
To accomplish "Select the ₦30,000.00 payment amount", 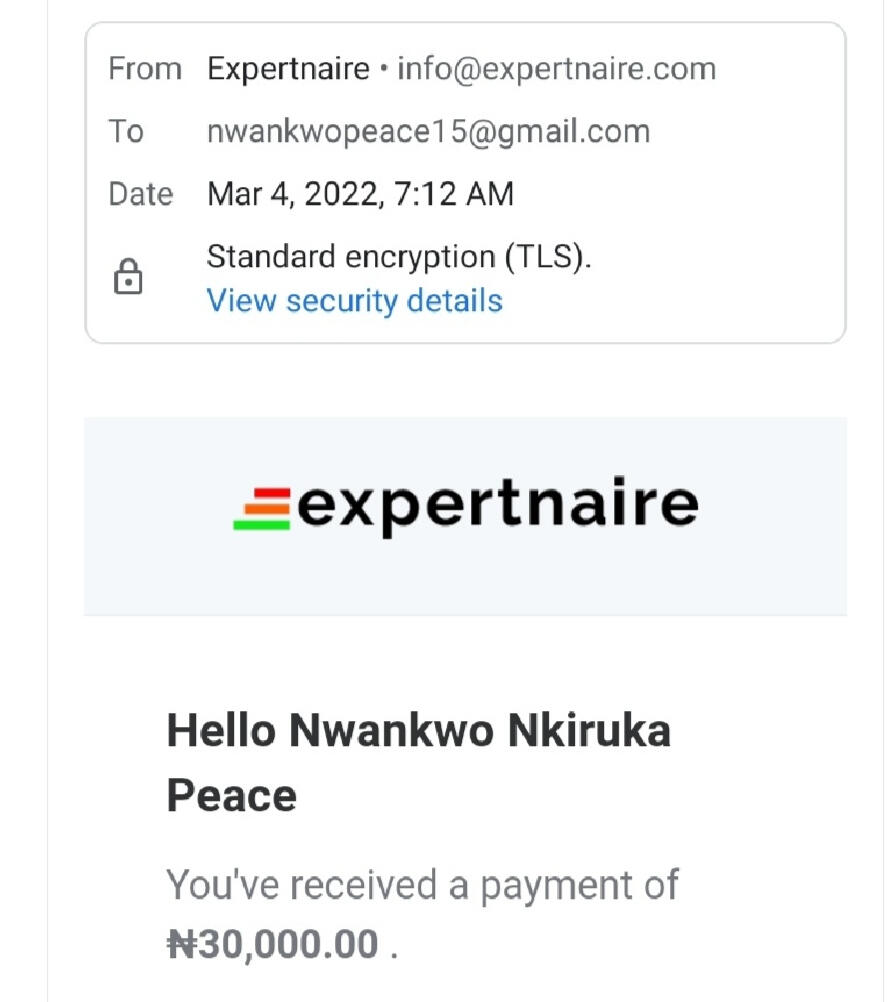I will (272, 944).
